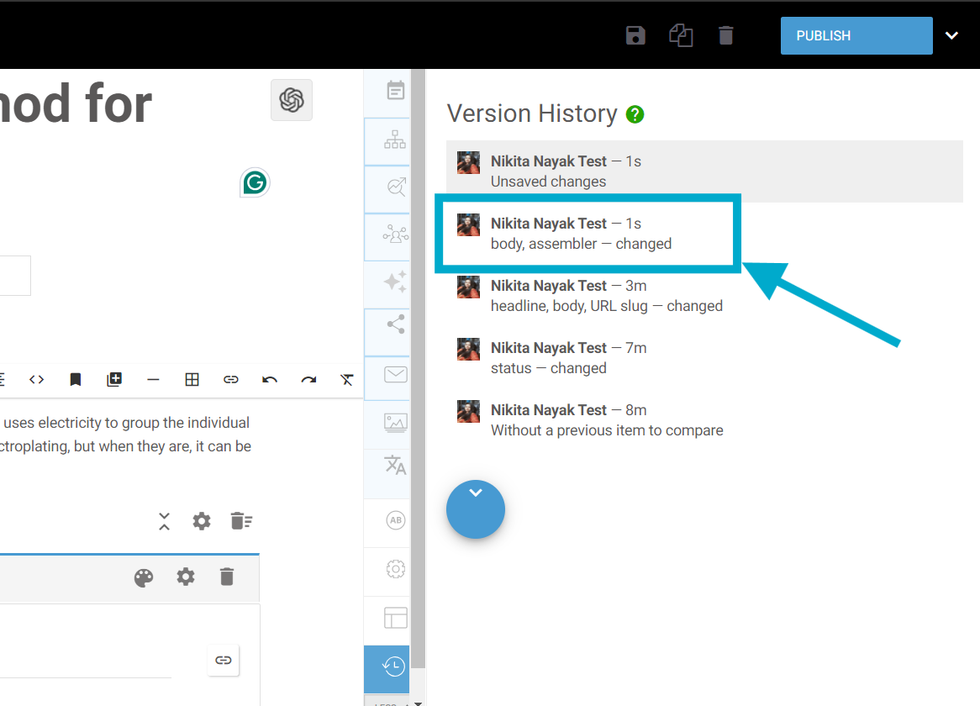
Task: Click the ChatGPT icon near the headline
Action: click(x=291, y=100)
